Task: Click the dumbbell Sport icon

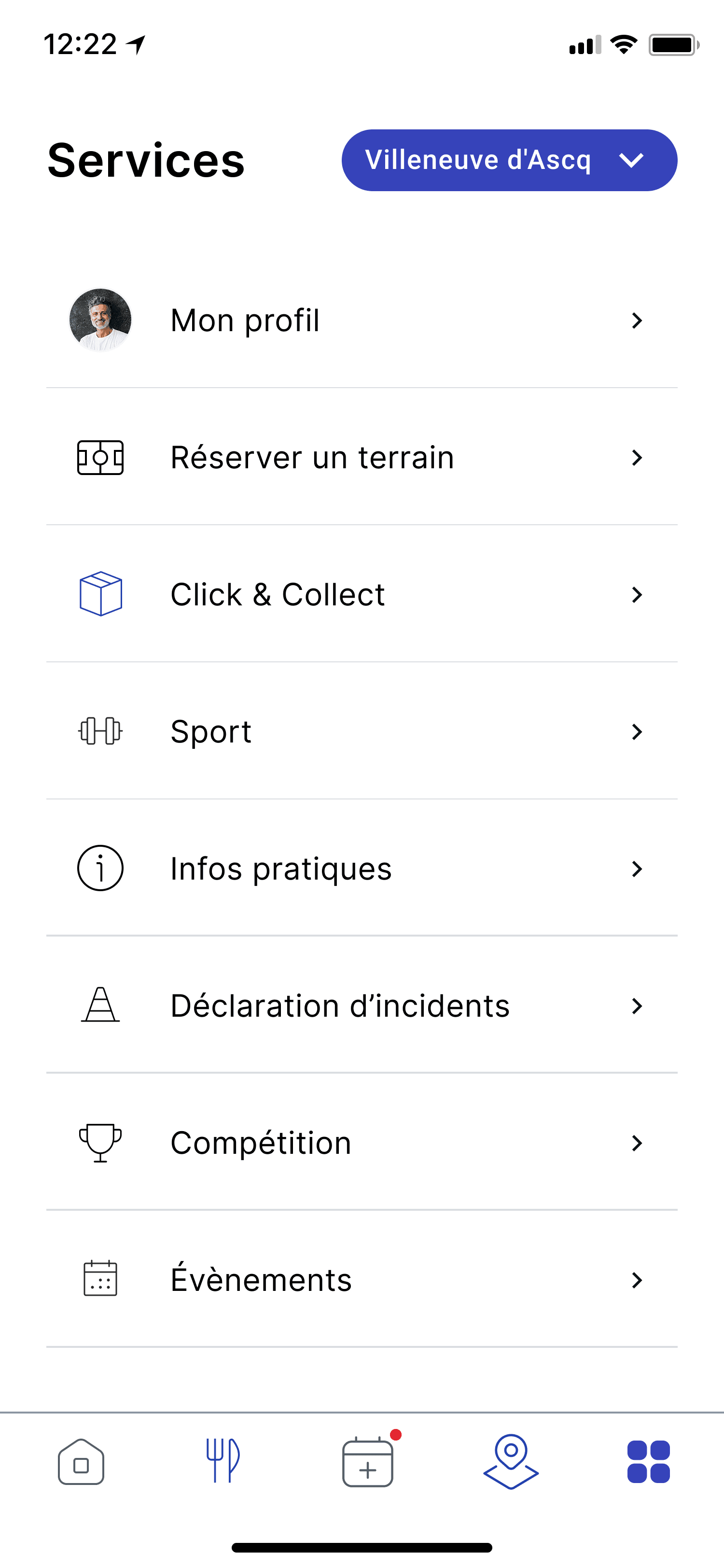Action: [100, 731]
